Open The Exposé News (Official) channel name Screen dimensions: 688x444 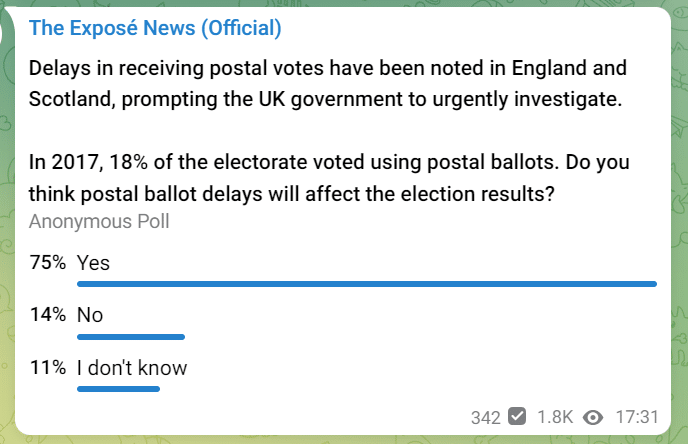(x=155, y=28)
